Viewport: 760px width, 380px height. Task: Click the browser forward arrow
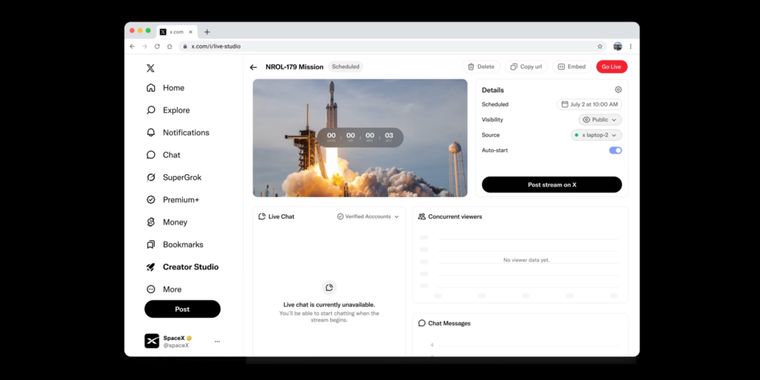coord(144,47)
